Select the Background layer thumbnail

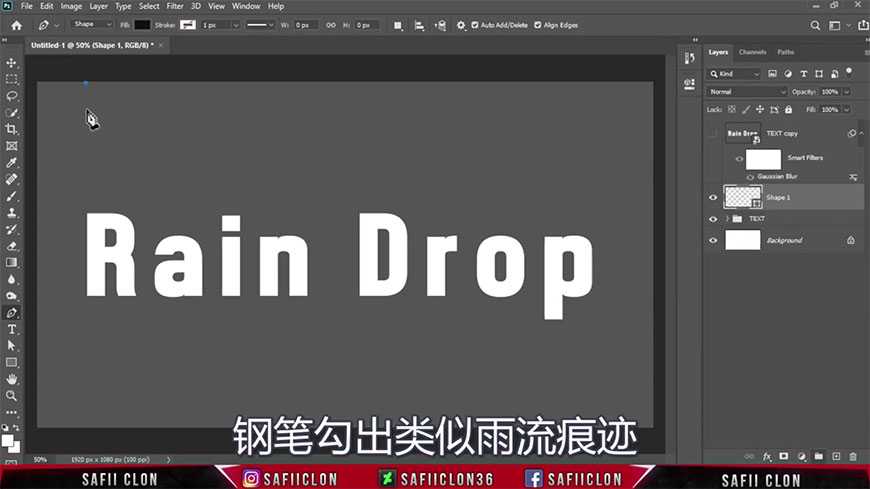click(x=743, y=240)
